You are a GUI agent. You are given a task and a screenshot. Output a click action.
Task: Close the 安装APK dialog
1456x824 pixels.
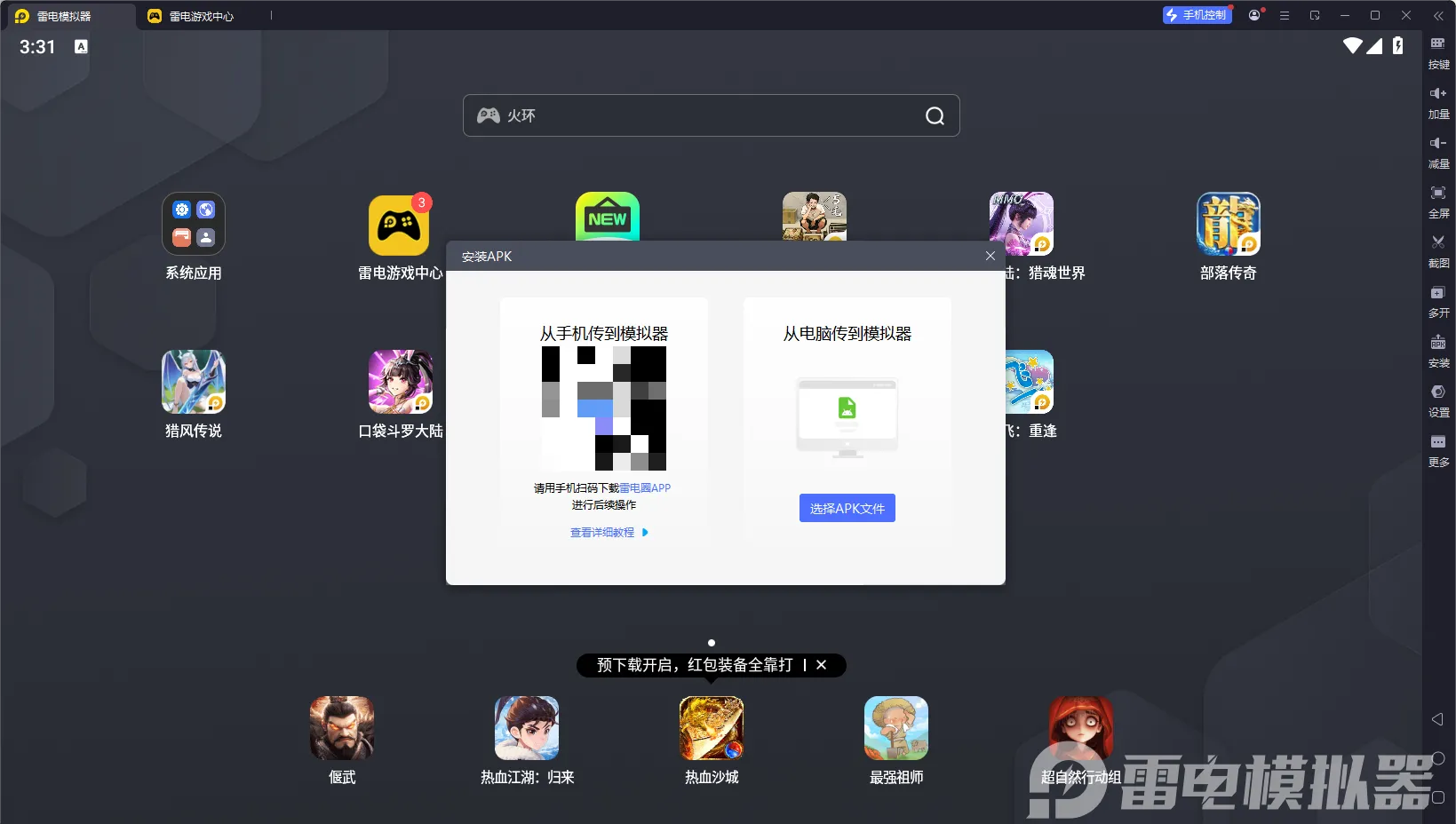point(991,256)
